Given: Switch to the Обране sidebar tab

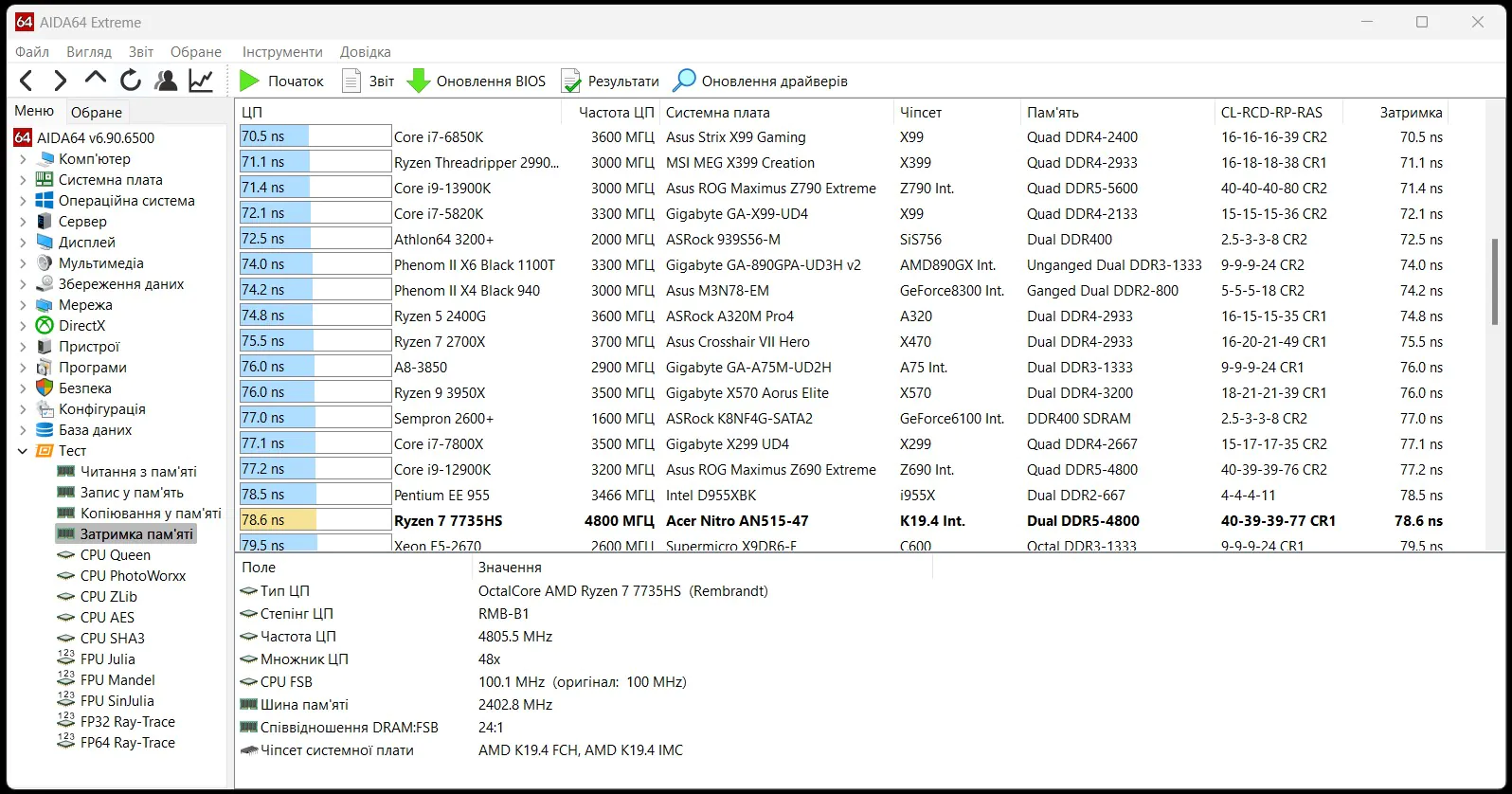Looking at the screenshot, I should (x=97, y=112).
